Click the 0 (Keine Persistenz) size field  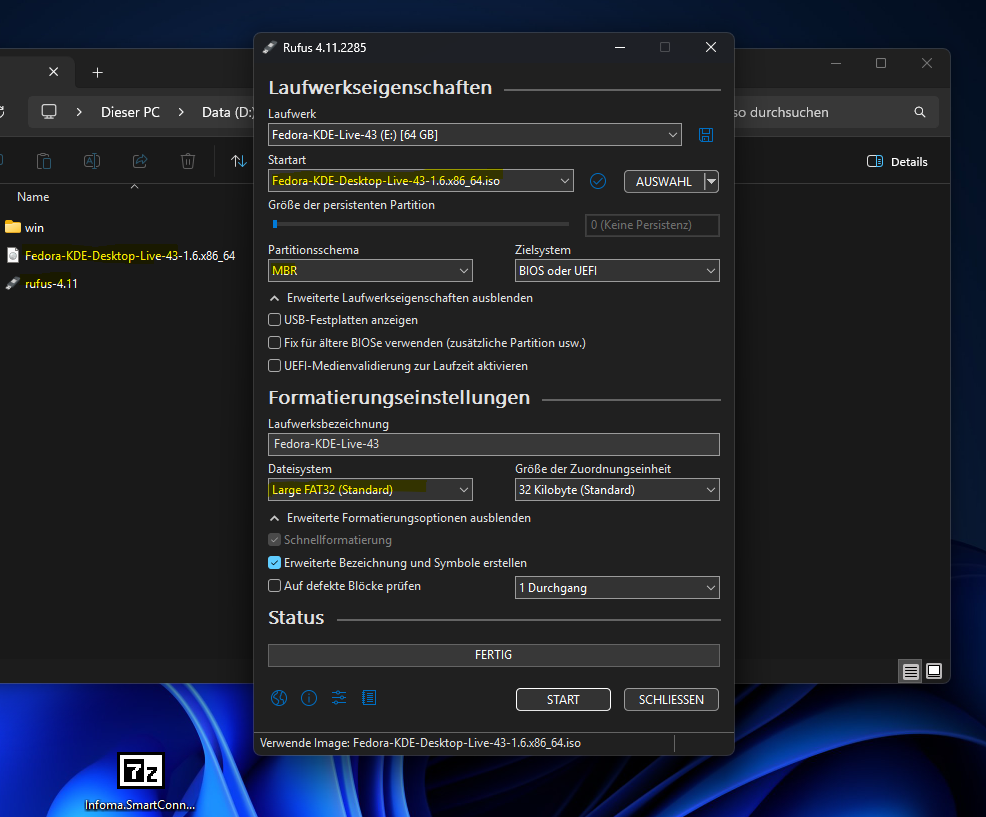pos(652,225)
